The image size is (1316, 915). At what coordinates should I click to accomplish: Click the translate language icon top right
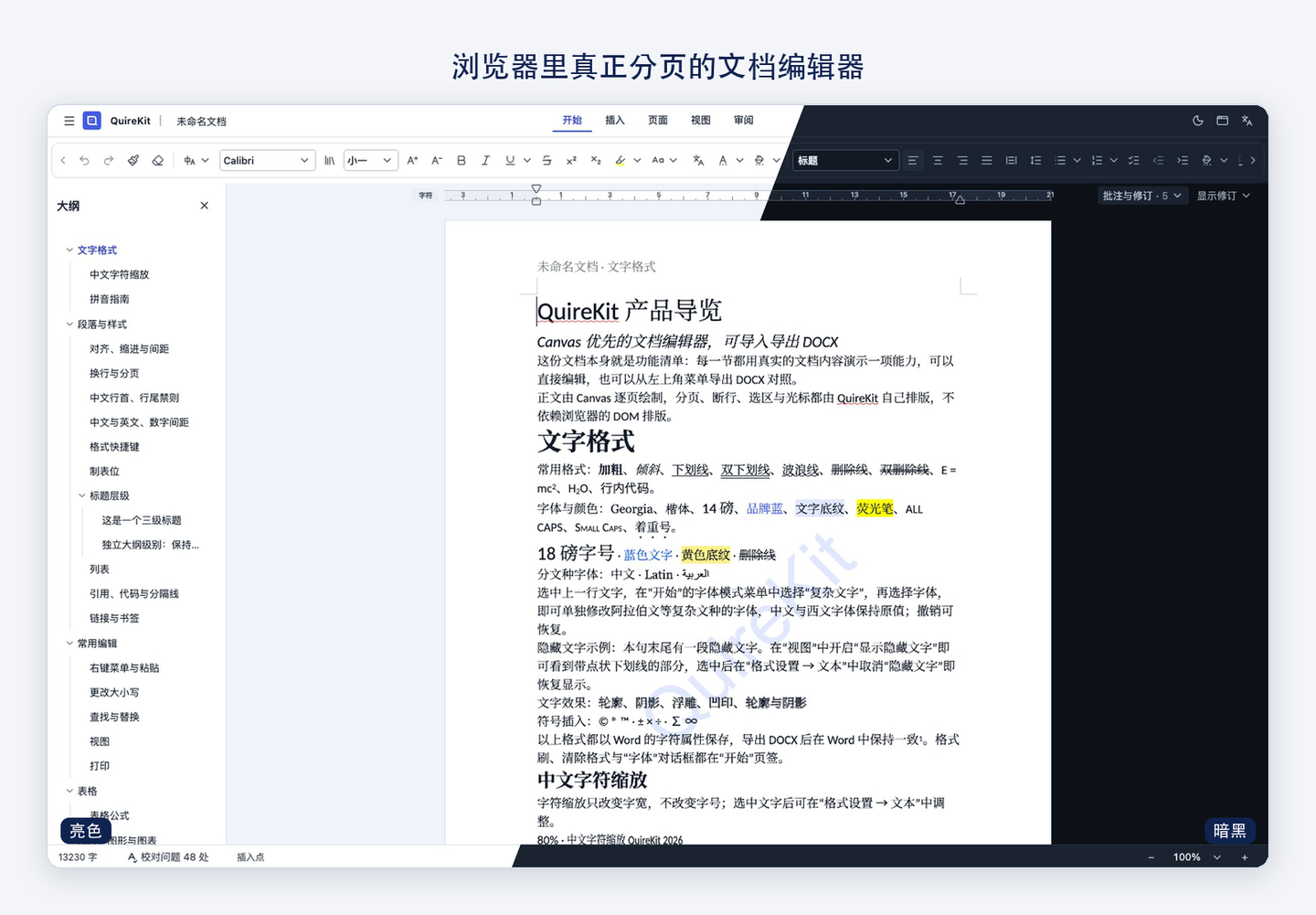[1247, 121]
